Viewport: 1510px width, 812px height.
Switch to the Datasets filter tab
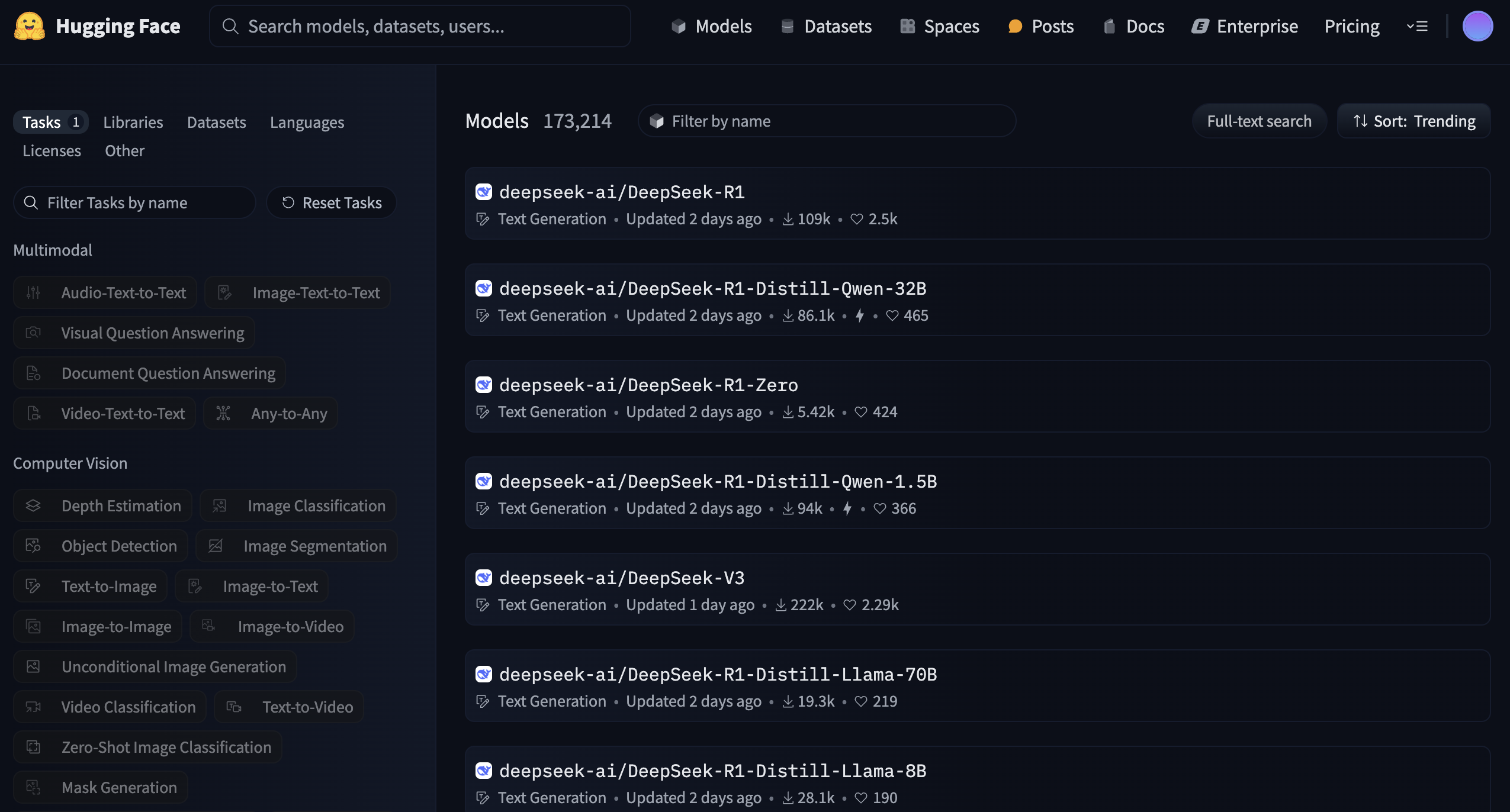pyautogui.click(x=216, y=122)
